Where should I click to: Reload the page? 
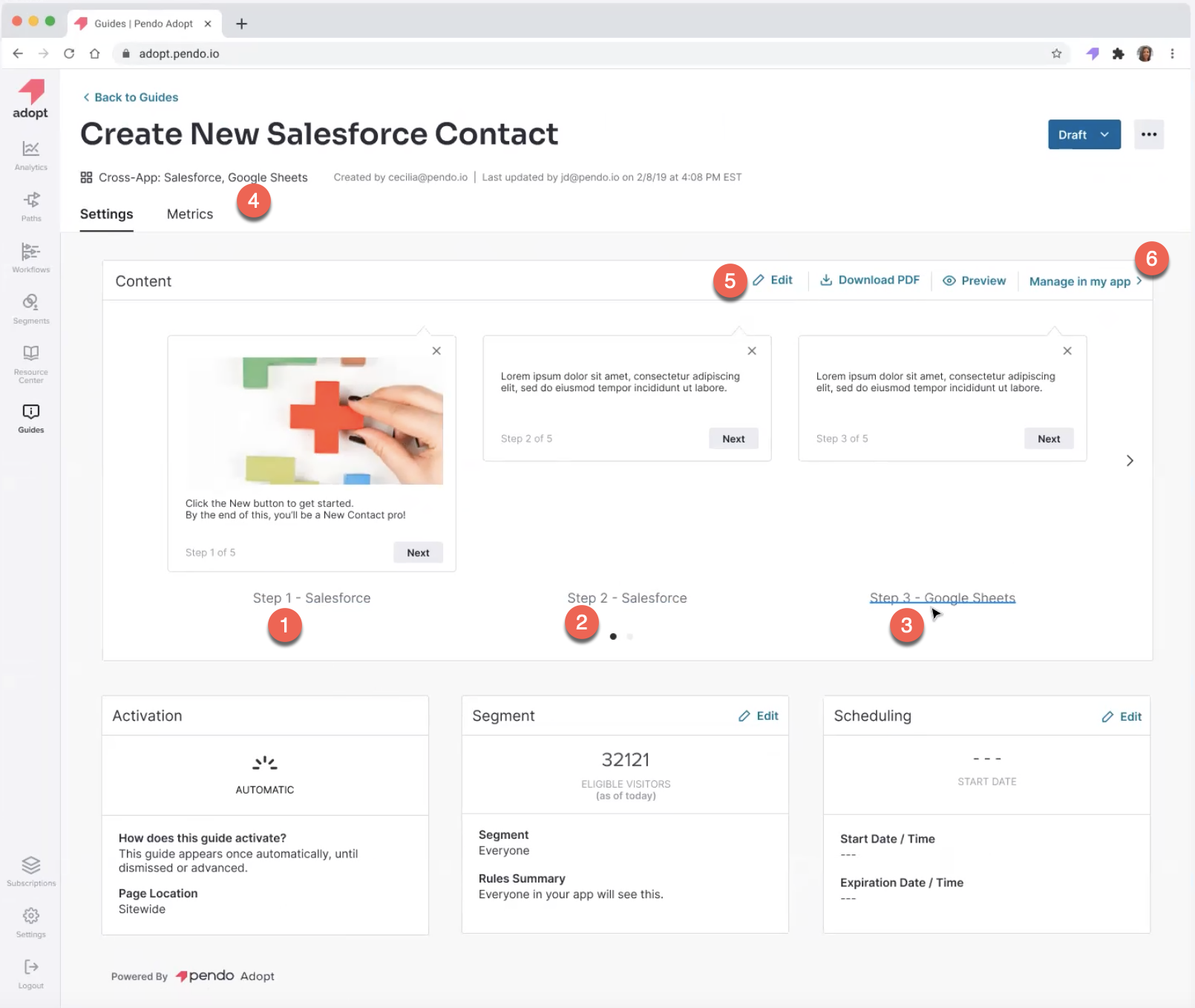coord(69,53)
